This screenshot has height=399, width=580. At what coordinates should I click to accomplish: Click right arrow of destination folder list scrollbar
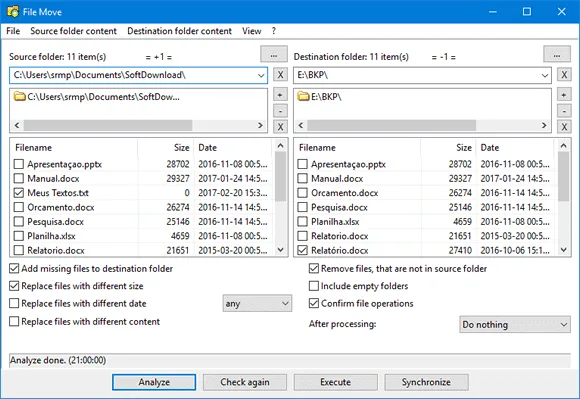(544, 125)
